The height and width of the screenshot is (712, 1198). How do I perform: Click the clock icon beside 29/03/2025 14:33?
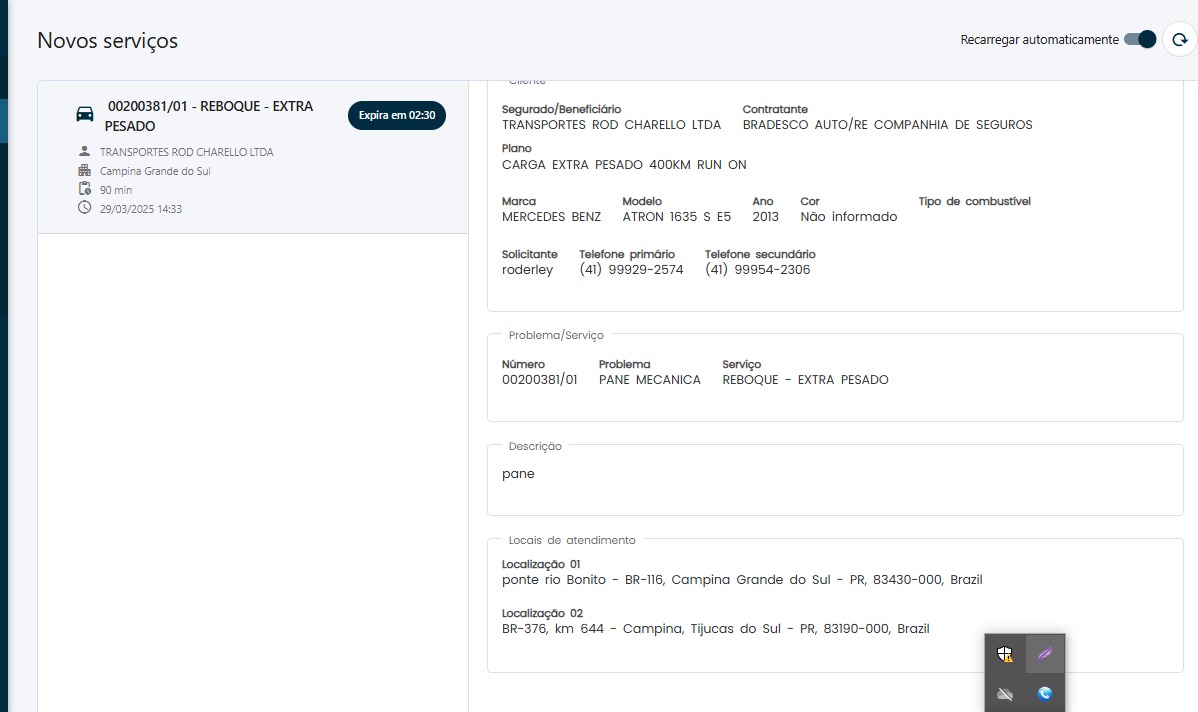[84, 208]
